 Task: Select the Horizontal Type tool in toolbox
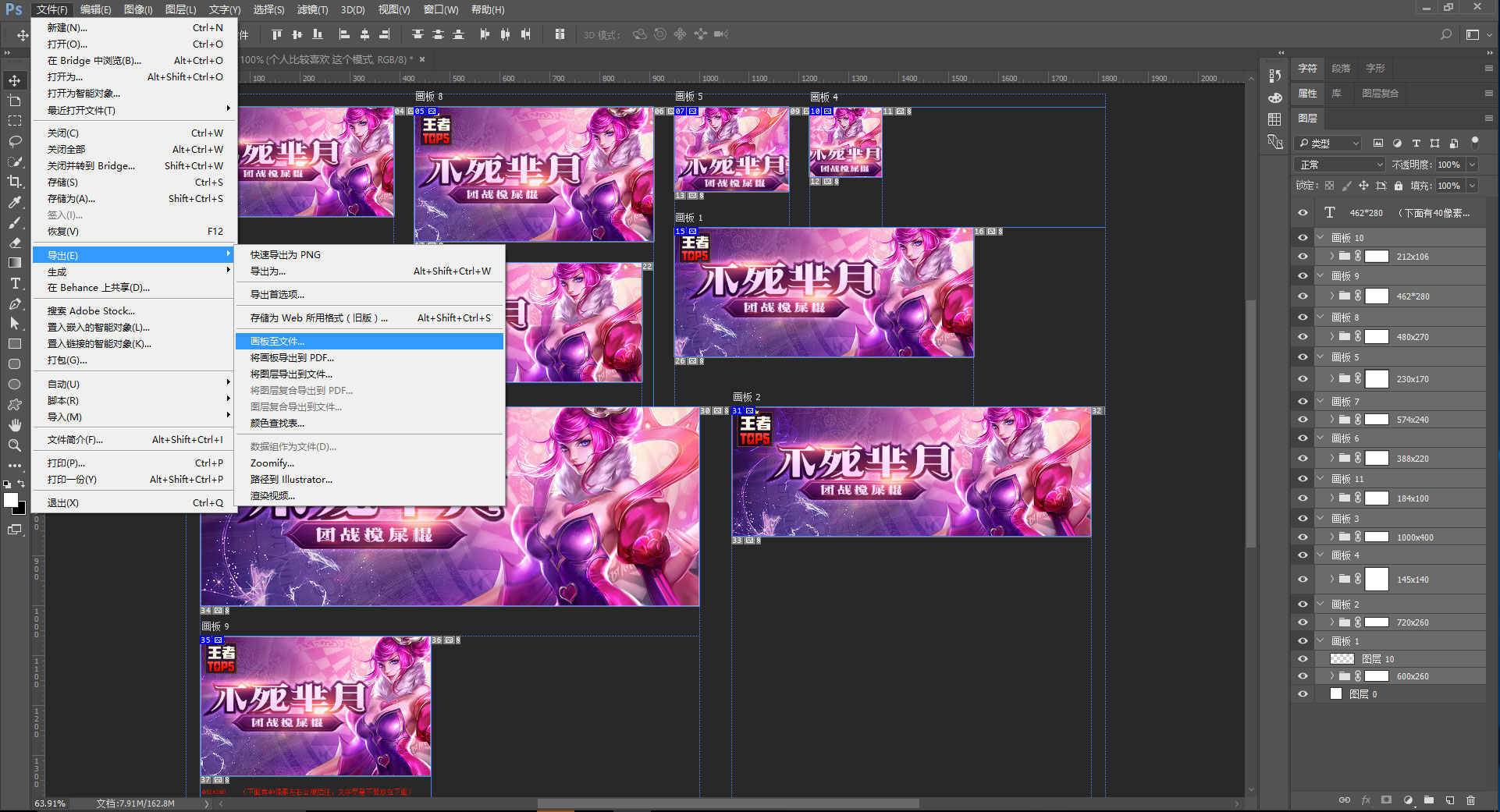click(x=15, y=283)
